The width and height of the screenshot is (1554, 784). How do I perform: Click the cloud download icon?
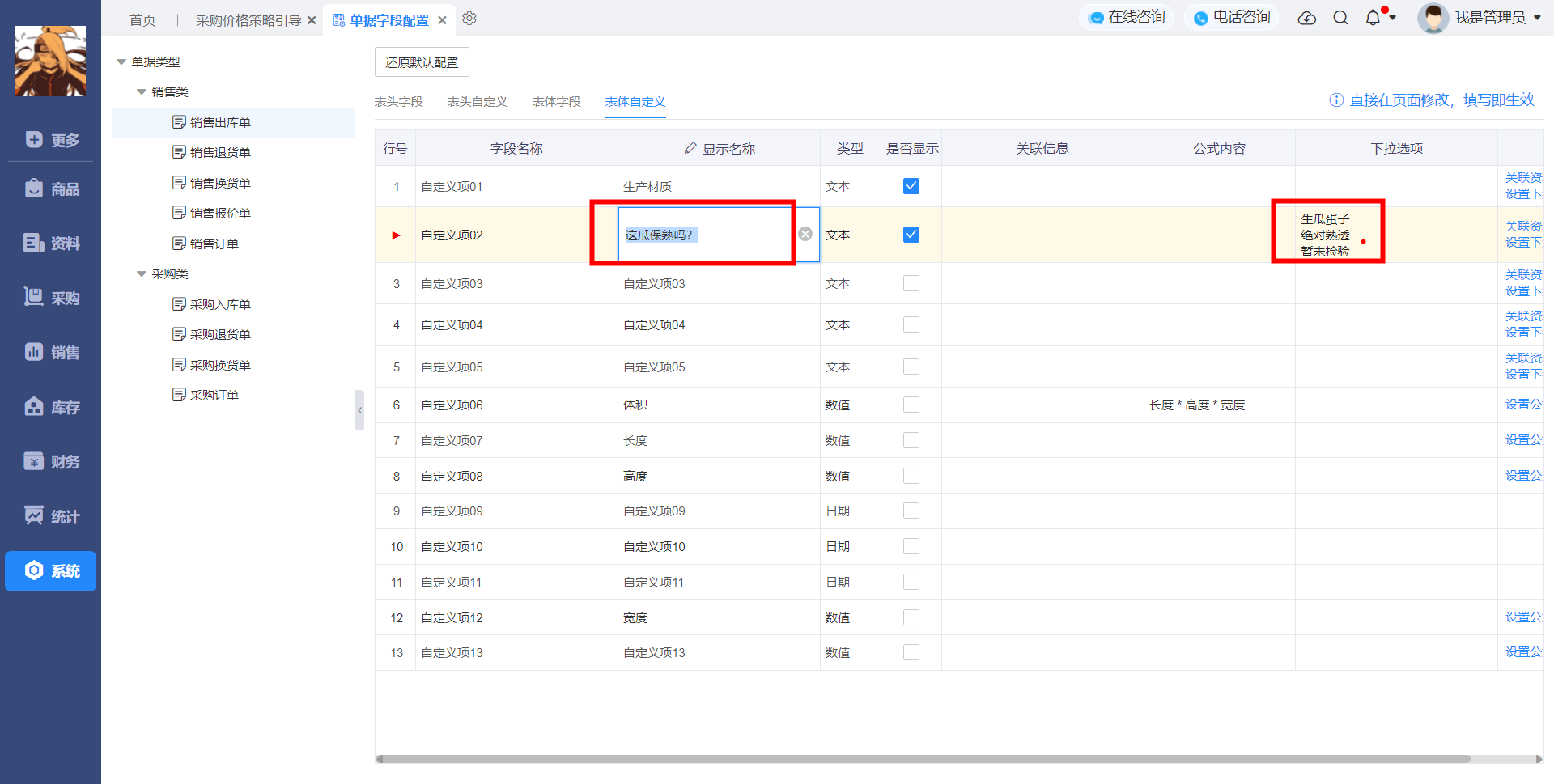coord(1307,18)
